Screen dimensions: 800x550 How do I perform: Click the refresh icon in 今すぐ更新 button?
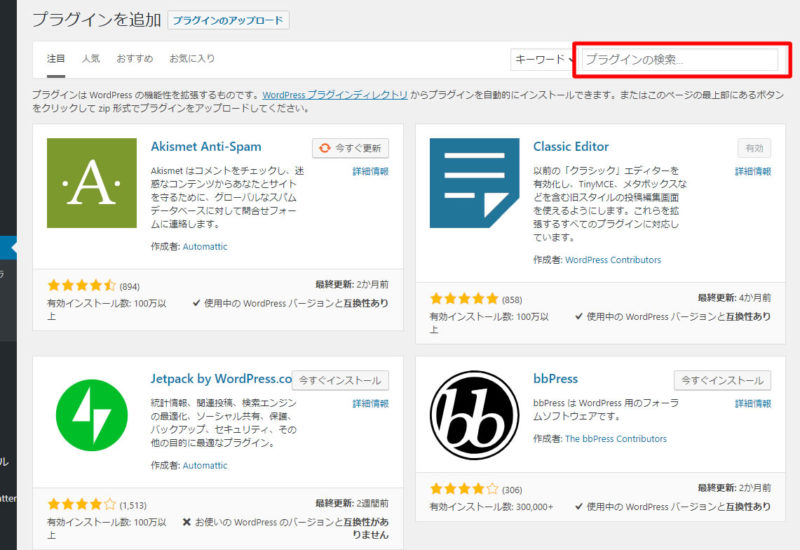(324, 148)
